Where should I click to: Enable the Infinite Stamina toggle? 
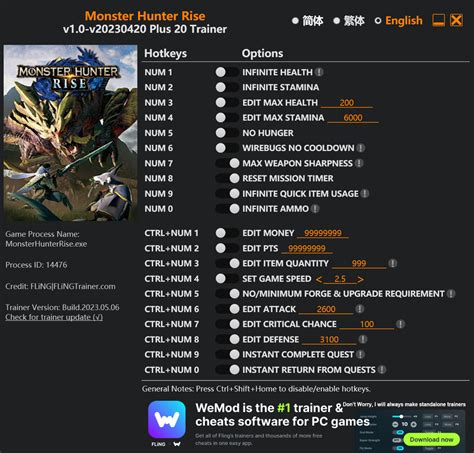[x=227, y=87]
